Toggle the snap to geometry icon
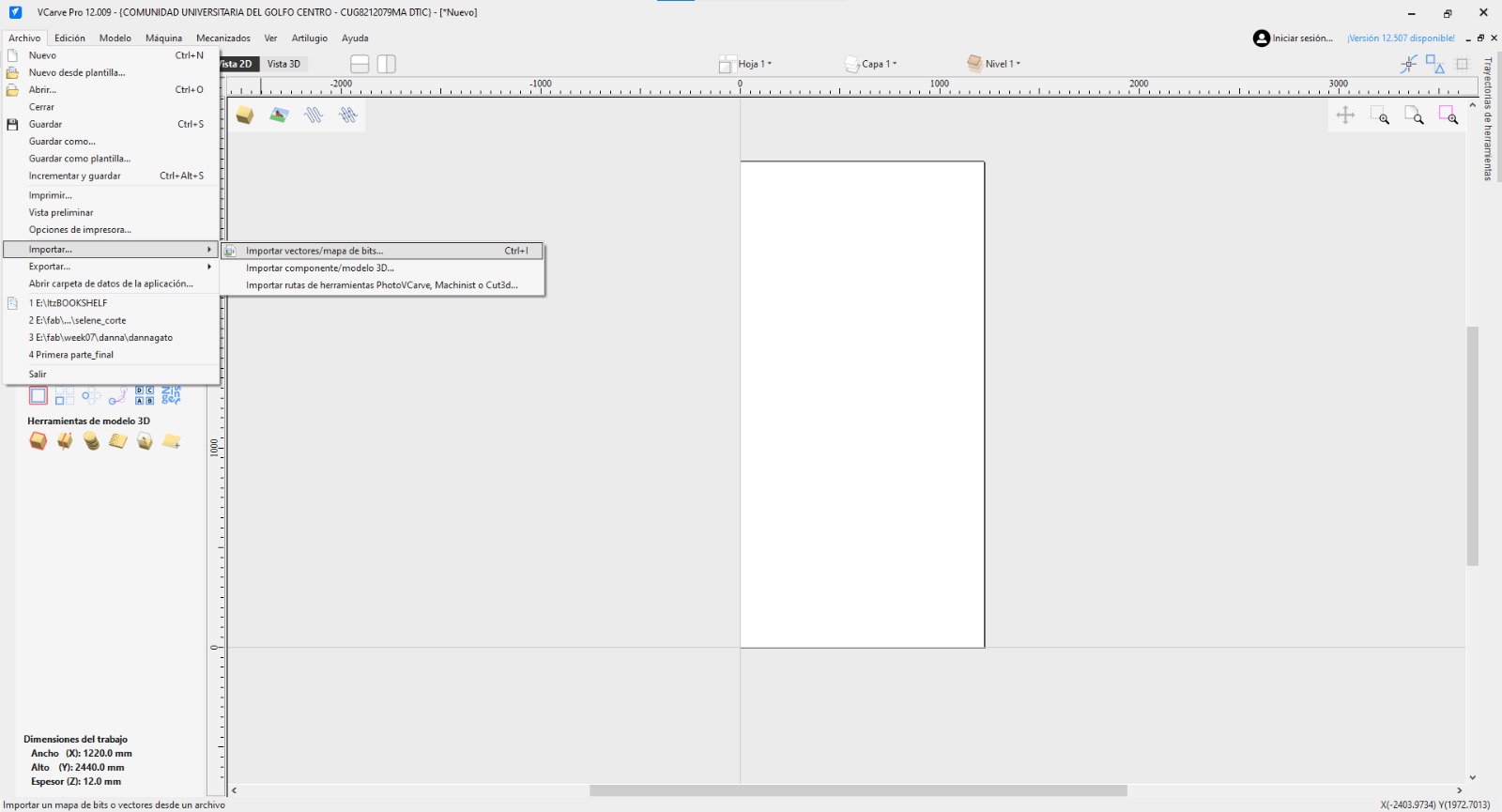Screen dimensions: 1502x812 point(1408,64)
